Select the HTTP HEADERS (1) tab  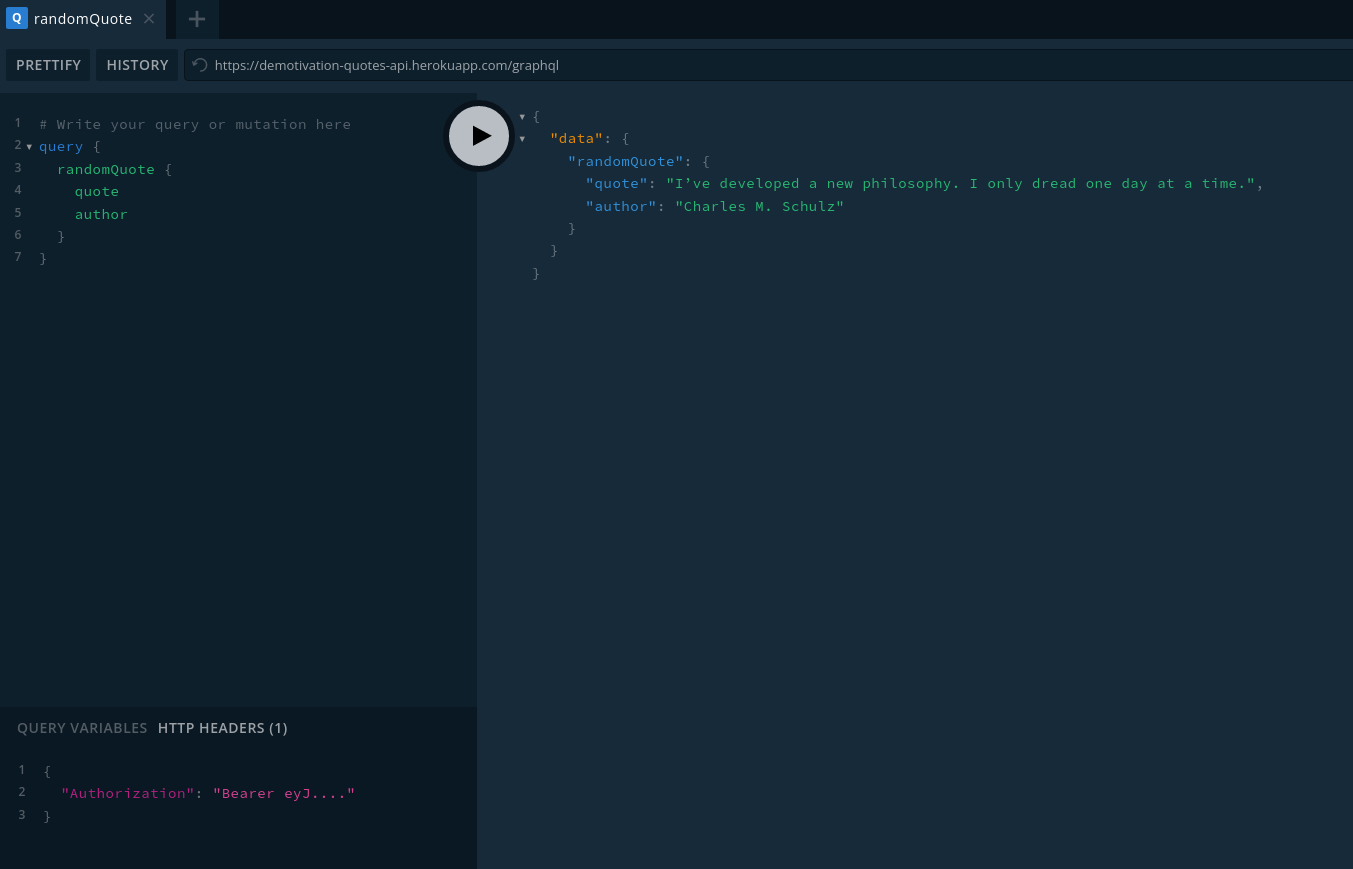pos(223,728)
